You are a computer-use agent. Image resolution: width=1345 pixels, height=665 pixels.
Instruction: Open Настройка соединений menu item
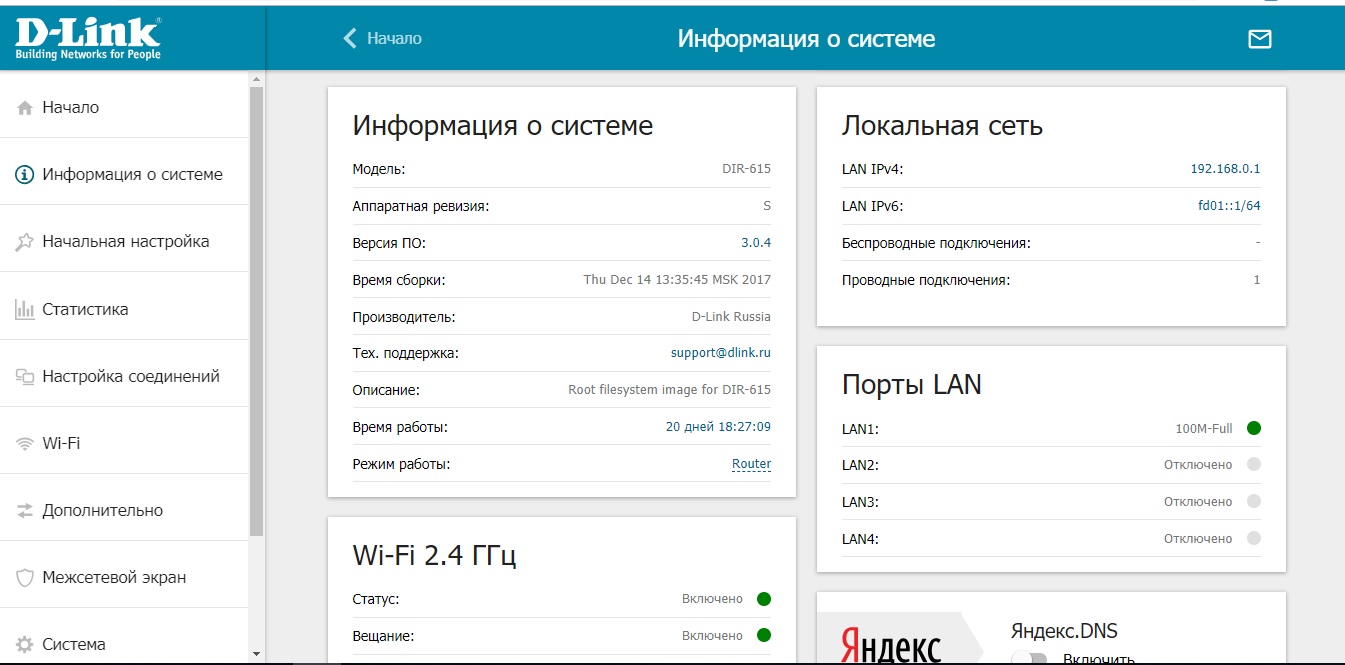click(x=130, y=377)
